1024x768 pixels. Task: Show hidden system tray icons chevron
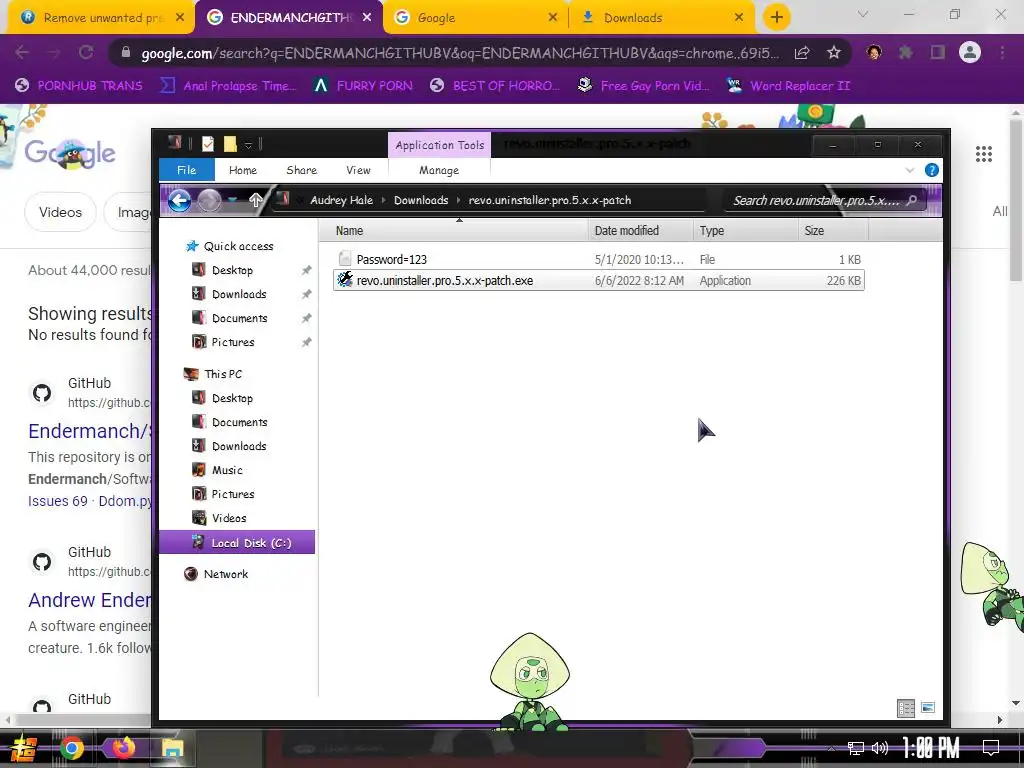[831, 748]
